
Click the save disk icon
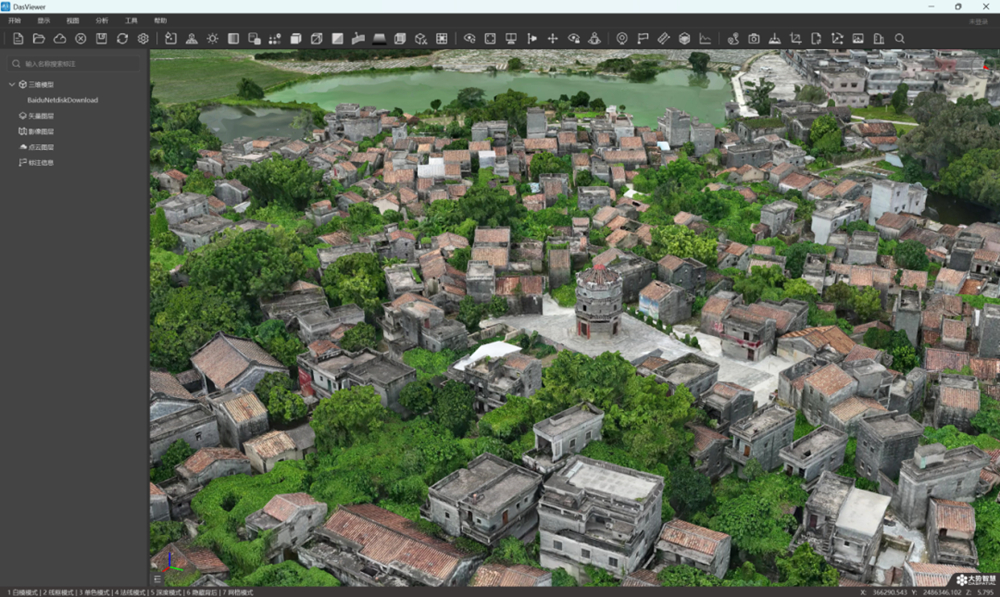pyautogui.click(x=101, y=39)
